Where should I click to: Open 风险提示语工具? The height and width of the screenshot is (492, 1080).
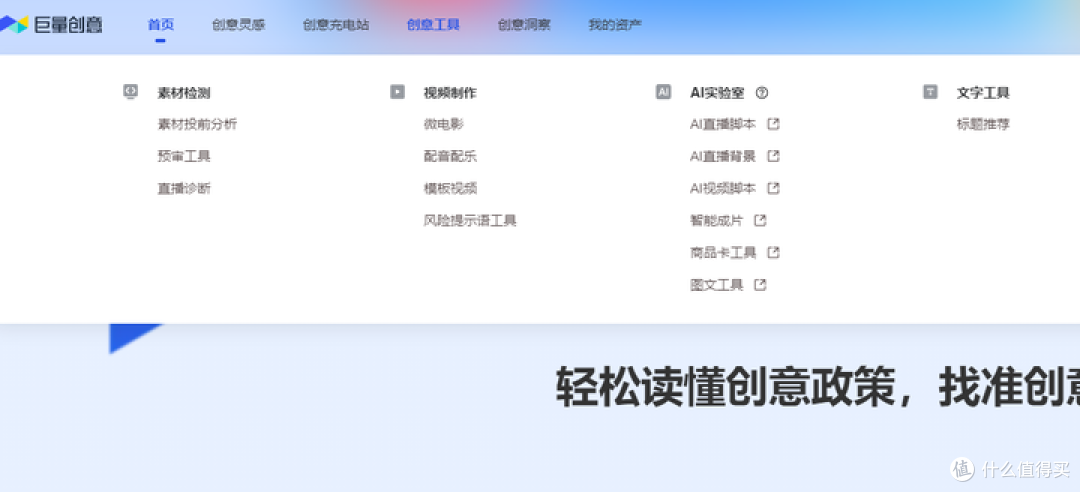(470, 221)
